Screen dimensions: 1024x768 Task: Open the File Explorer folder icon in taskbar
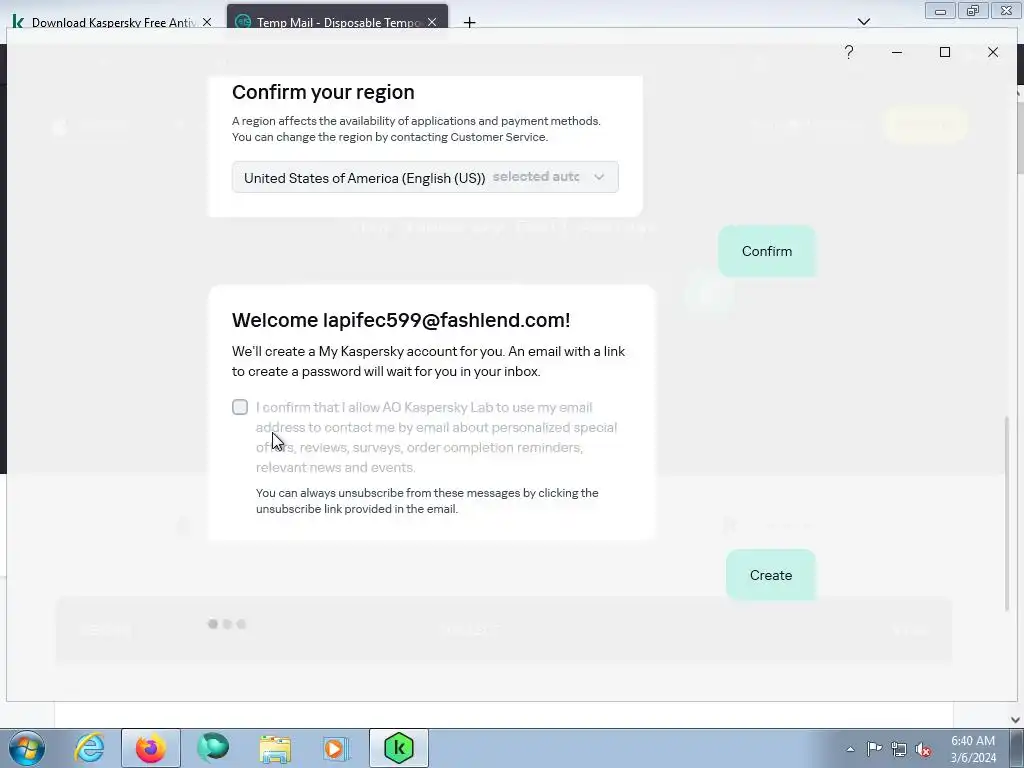pyautogui.click(x=275, y=748)
